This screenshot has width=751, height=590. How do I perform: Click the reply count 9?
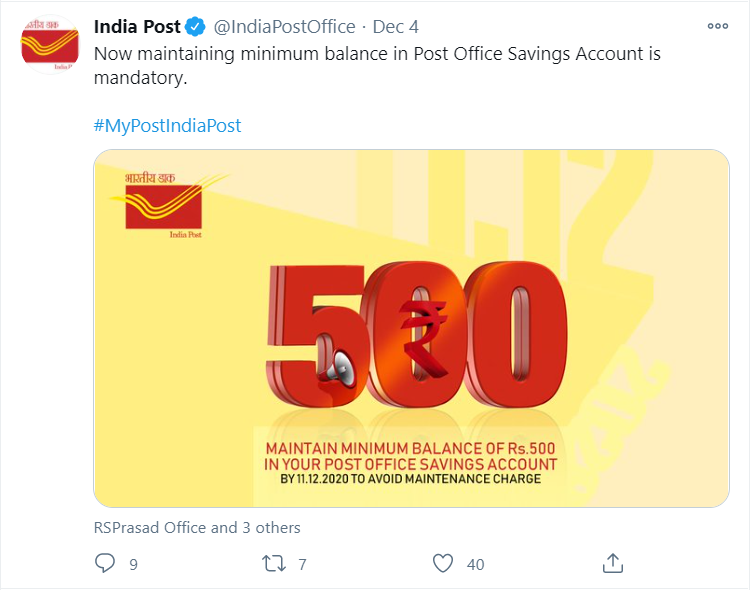pyautogui.click(x=133, y=565)
